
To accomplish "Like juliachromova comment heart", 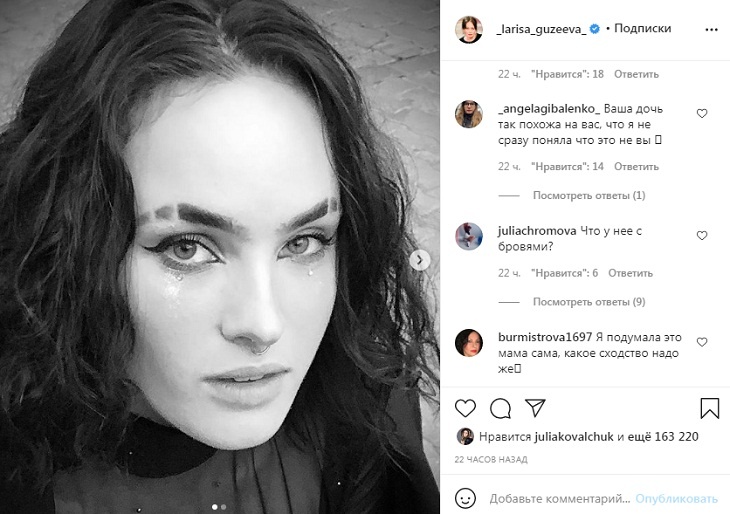I will point(702,236).
